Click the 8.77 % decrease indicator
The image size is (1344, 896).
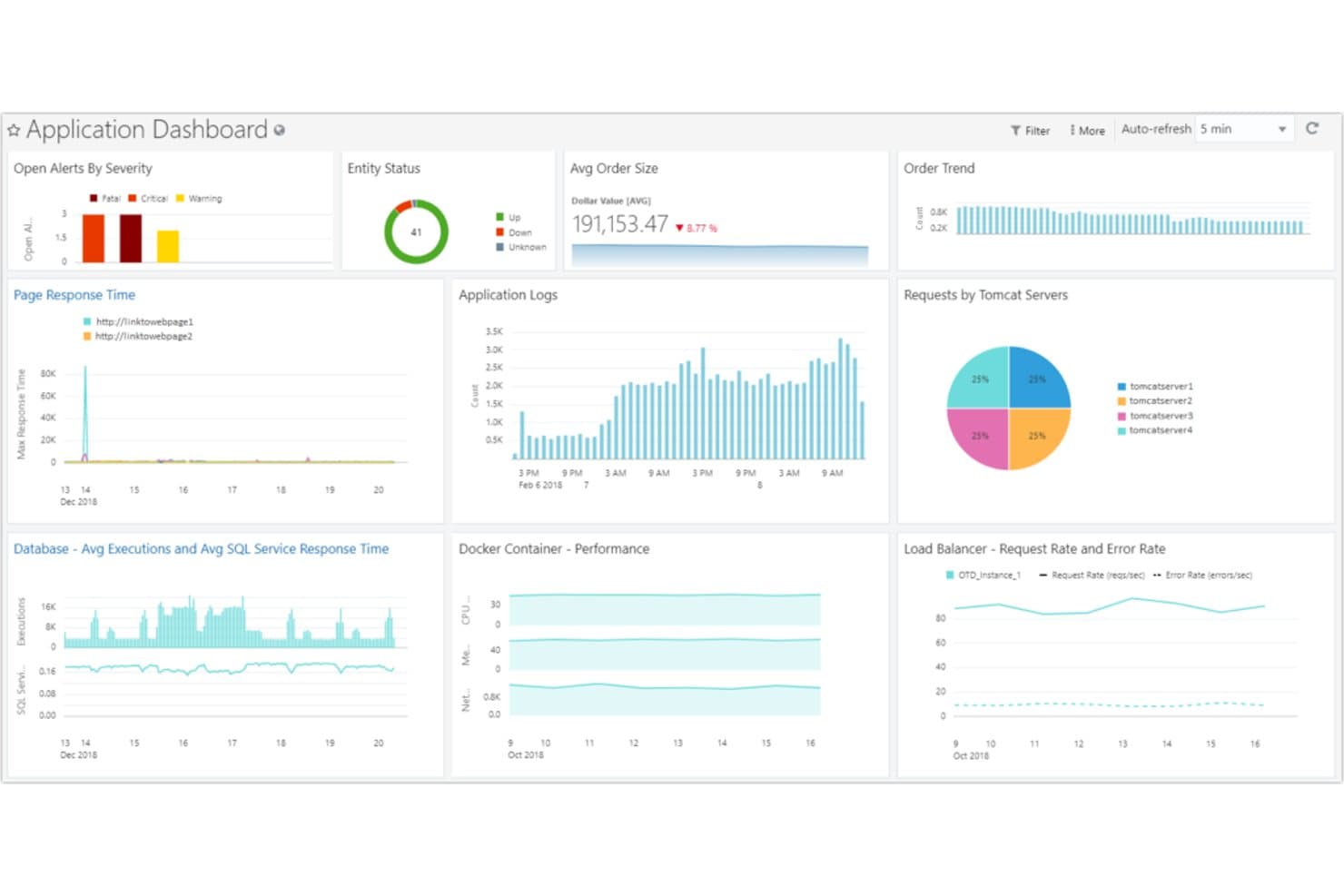tap(697, 228)
